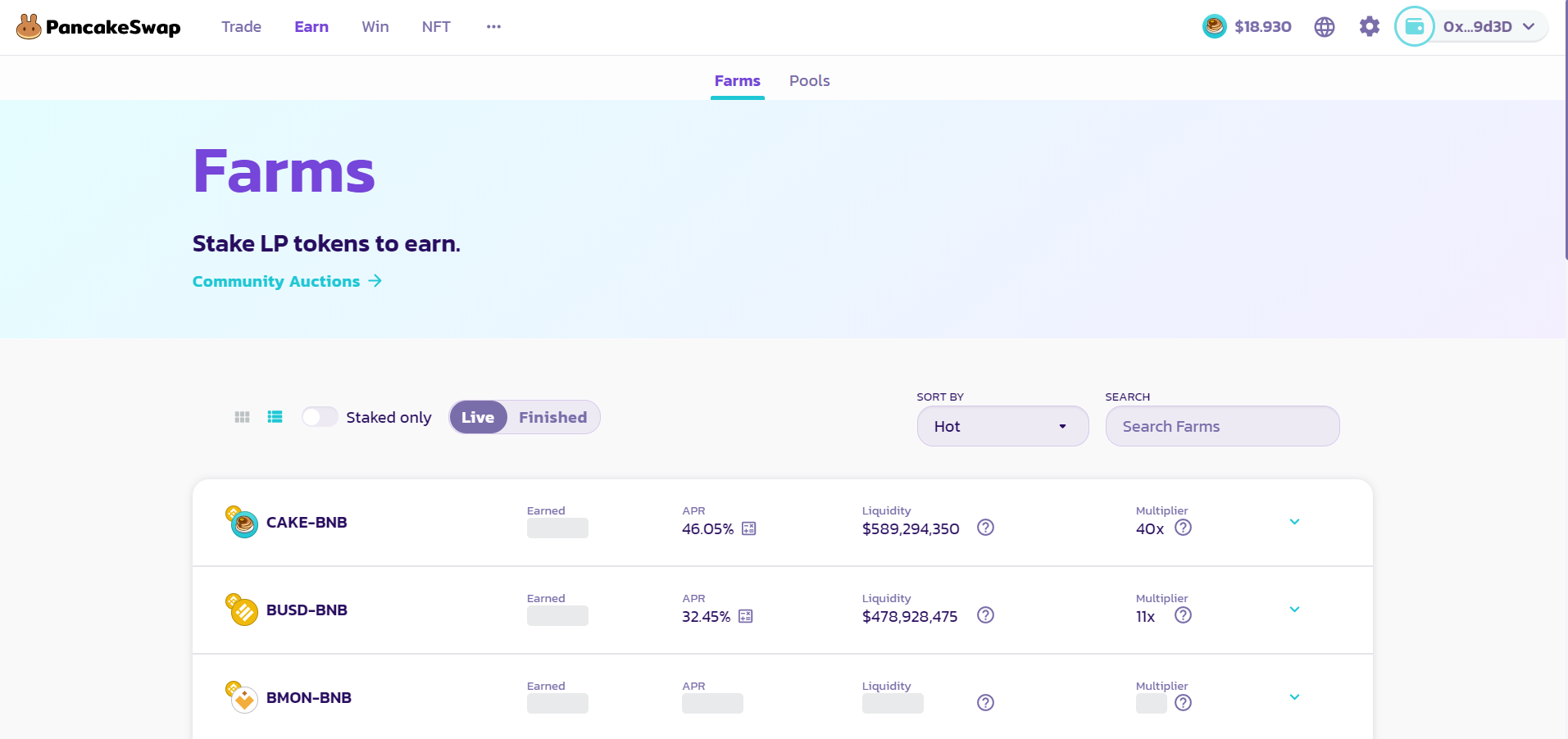This screenshot has width=1568, height=739.
Task: Open the Sort By Hot dropdown
Action: tap(1003, 426)
